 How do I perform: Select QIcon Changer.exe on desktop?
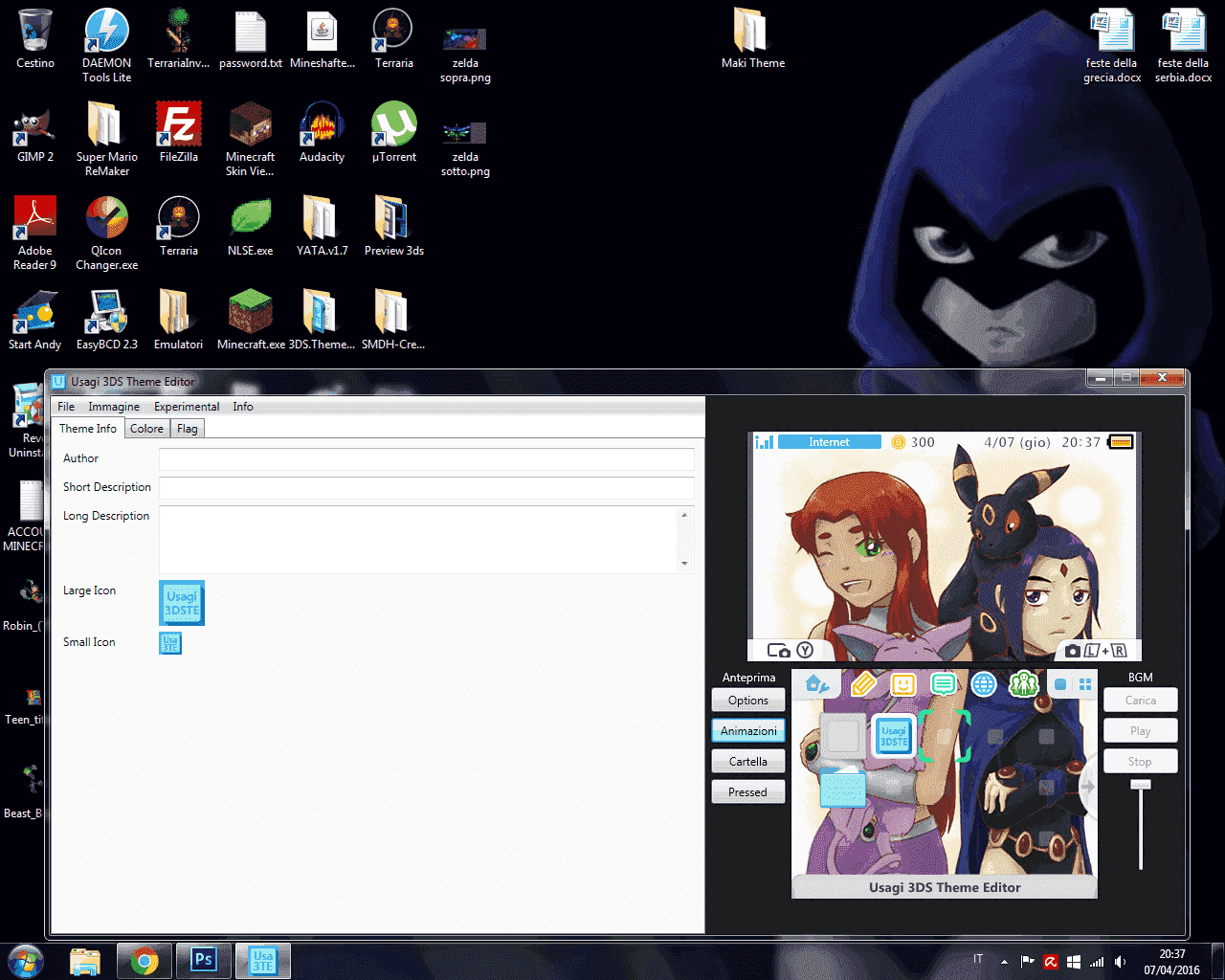[107, 233]
